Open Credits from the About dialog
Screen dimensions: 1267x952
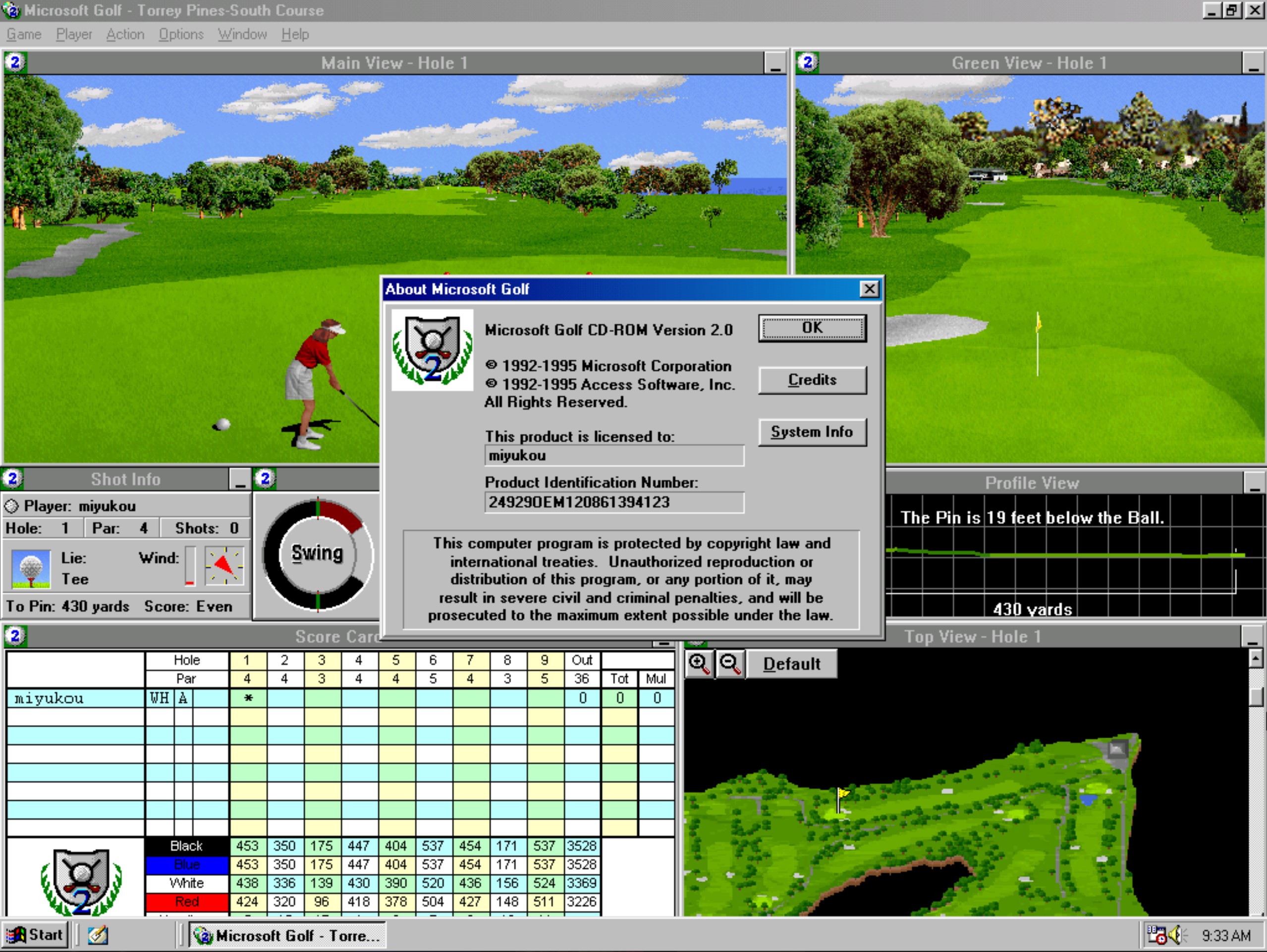[x=812, y=380]
